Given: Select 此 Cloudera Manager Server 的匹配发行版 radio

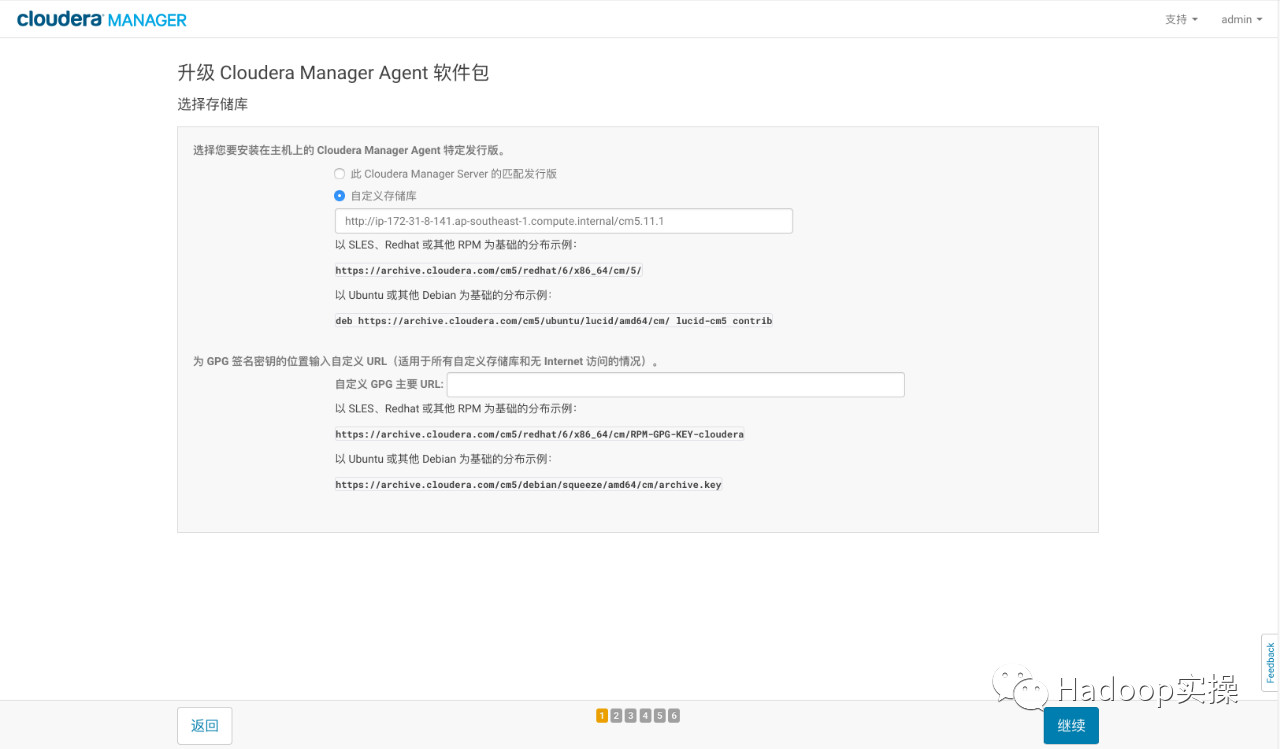Looking at the screenshot, I should point(340,174).
